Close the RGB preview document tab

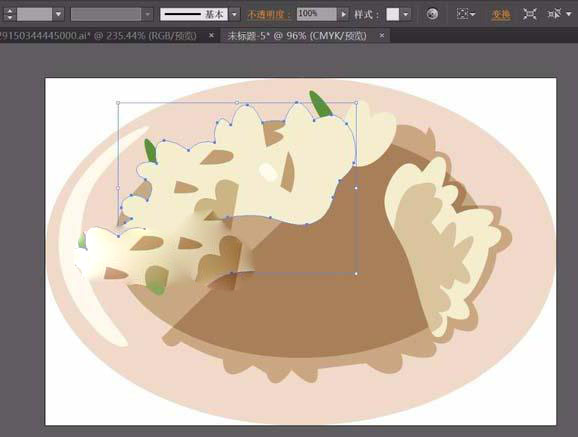pyautogui.click(x=211, y=35)
